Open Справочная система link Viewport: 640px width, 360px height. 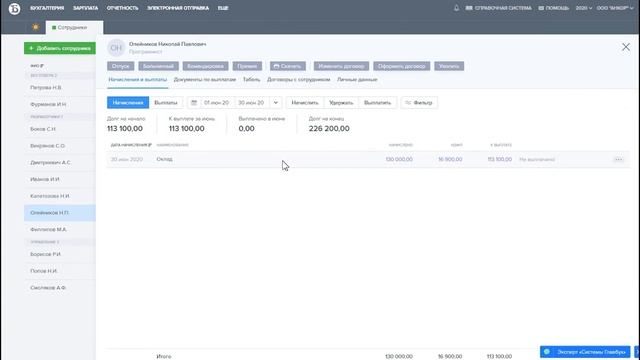(x=498, y=8)
